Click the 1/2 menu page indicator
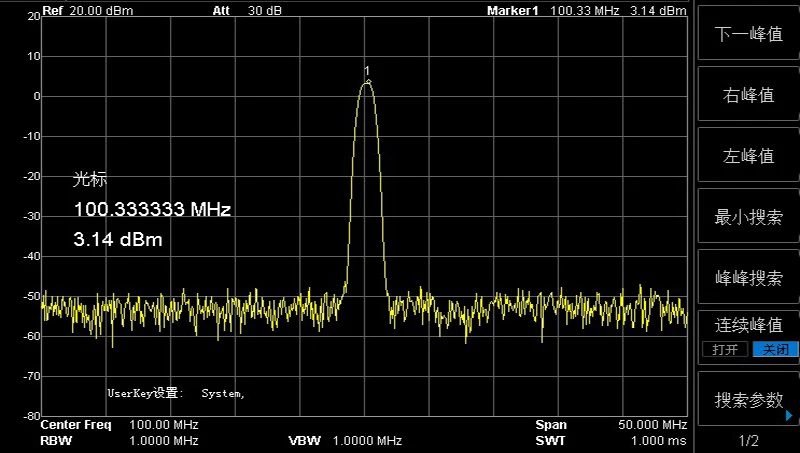Image resolution: width=800 pixels, height=453 pixels. pyautogui.click(x=748, y=441)
